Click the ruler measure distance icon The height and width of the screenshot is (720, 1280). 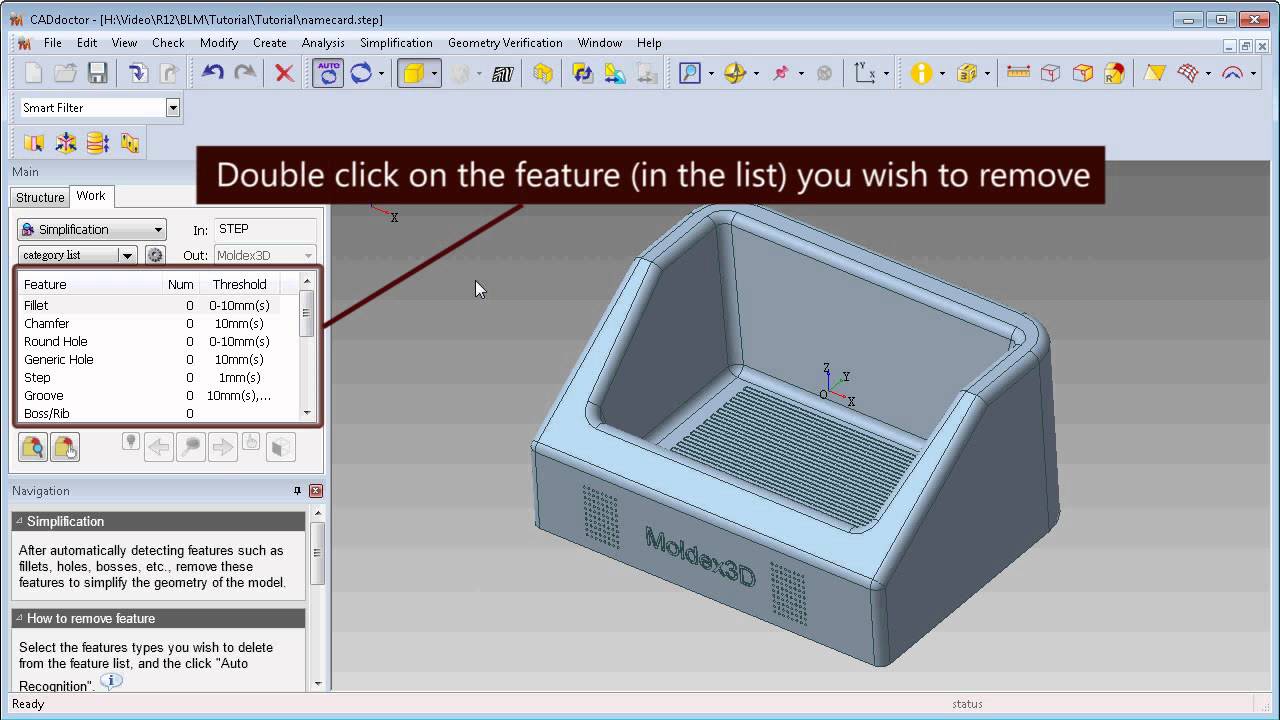[x=1018, y=73]
